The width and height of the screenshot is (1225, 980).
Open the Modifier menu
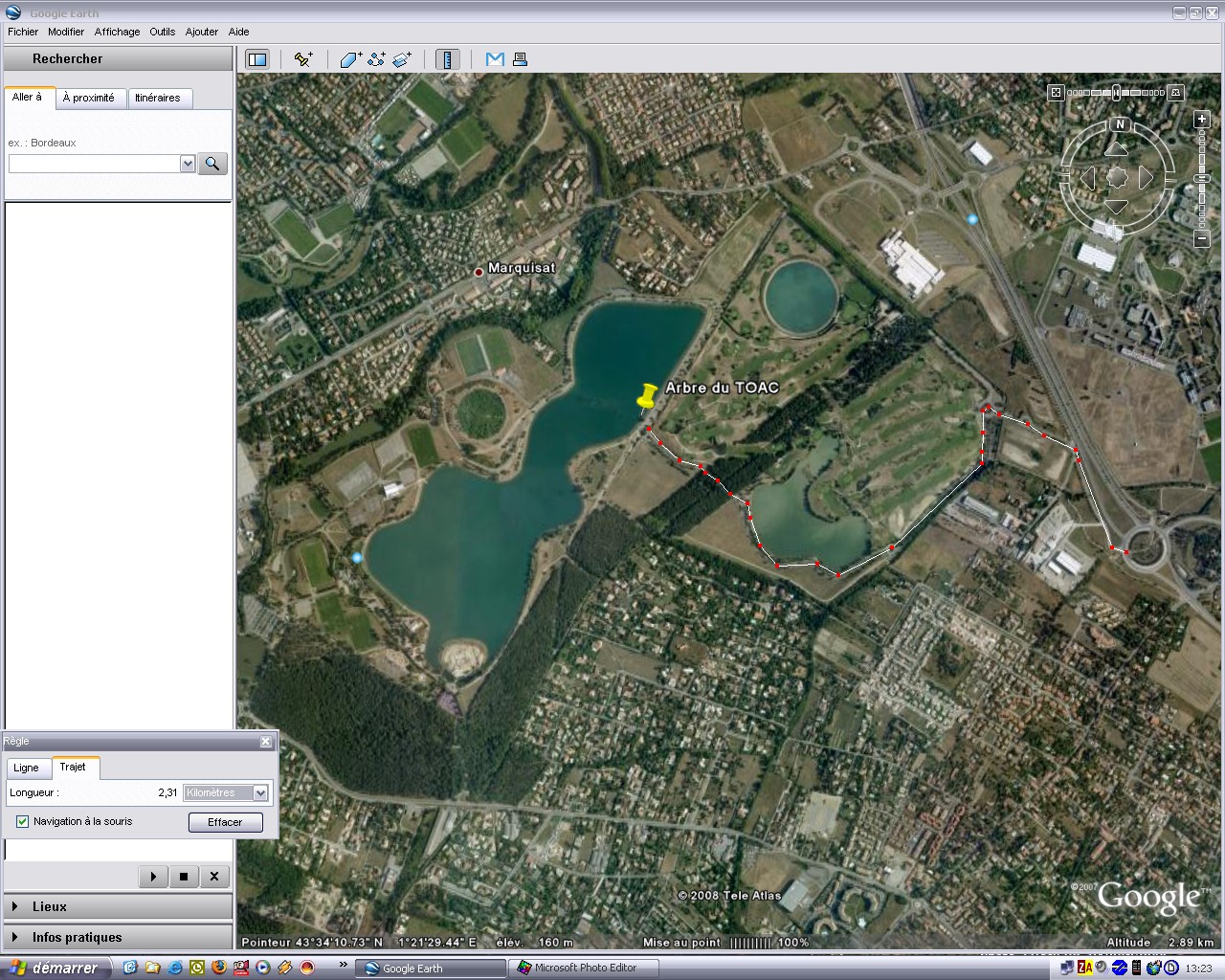click(x=66, y=32)
